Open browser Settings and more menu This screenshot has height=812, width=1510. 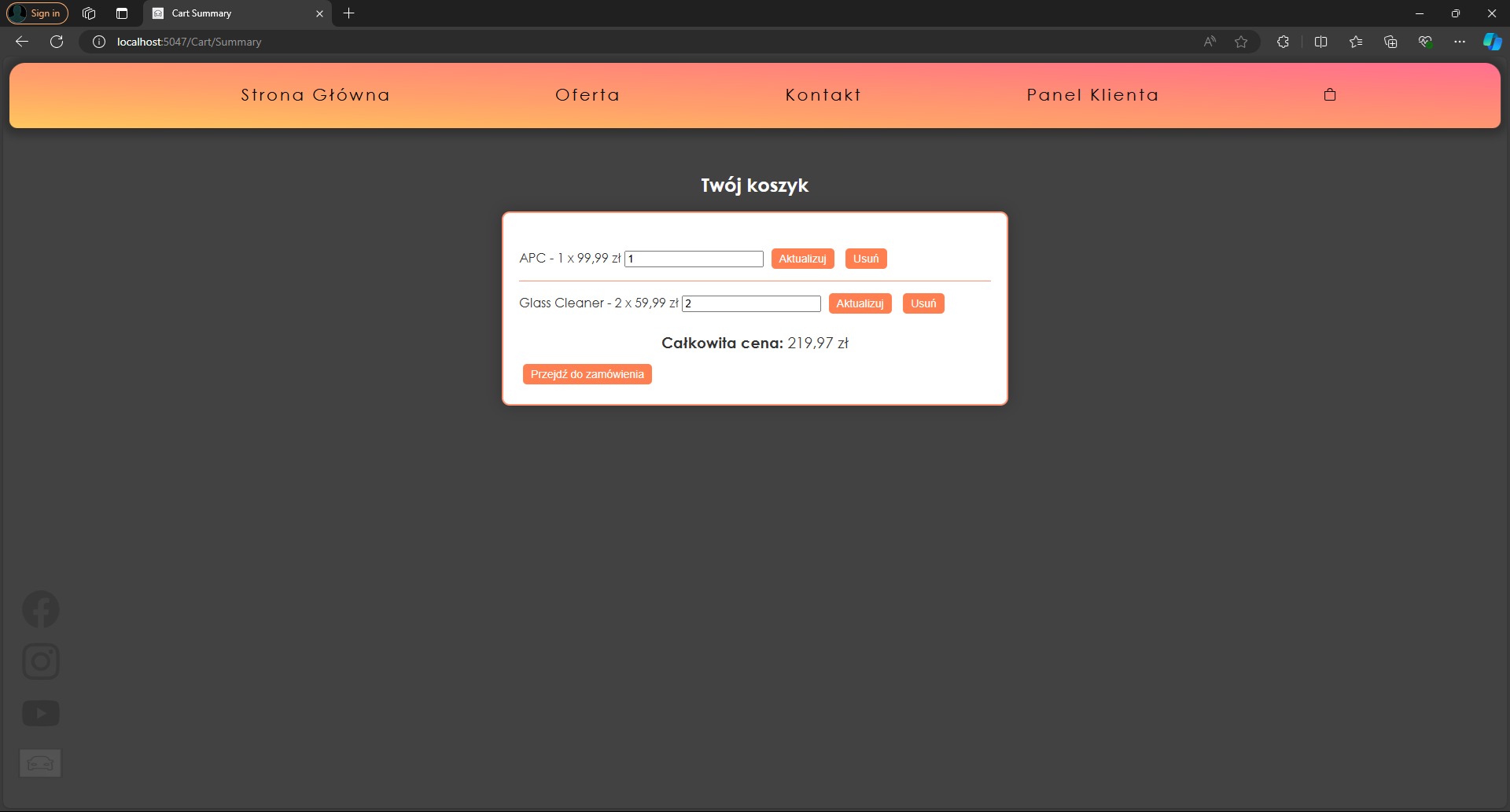point(1460,42)
